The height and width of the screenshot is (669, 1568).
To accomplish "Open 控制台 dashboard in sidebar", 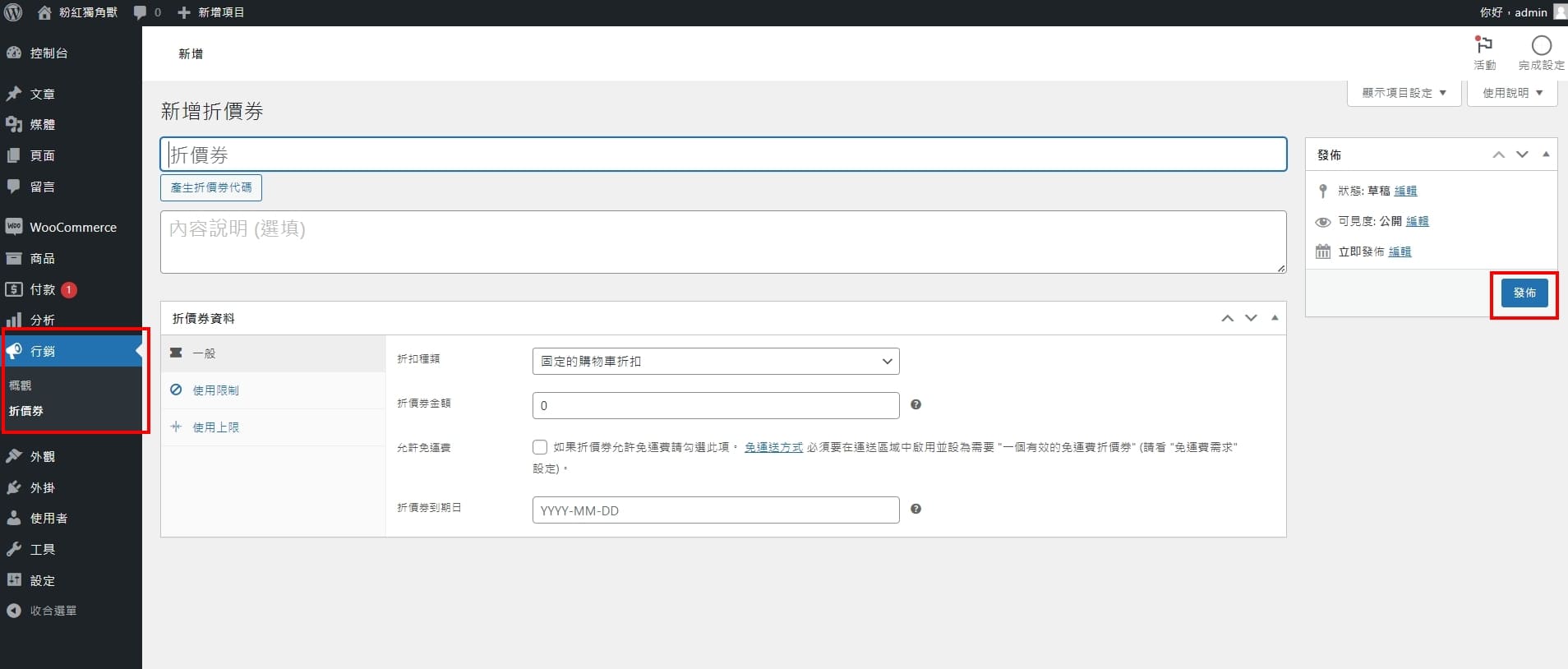I will click(x=71, y=53).
